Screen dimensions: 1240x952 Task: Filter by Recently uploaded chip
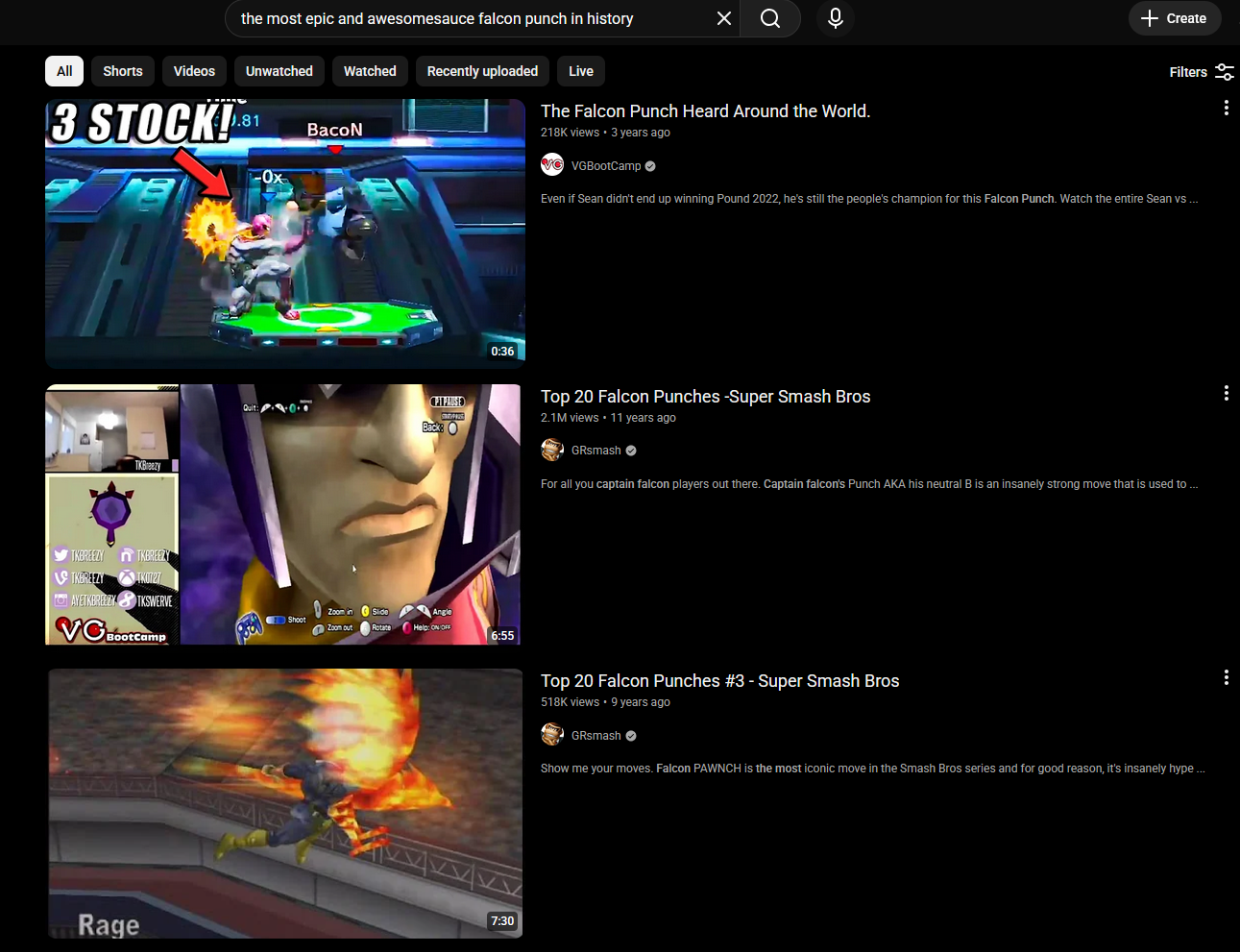[482, 71]
